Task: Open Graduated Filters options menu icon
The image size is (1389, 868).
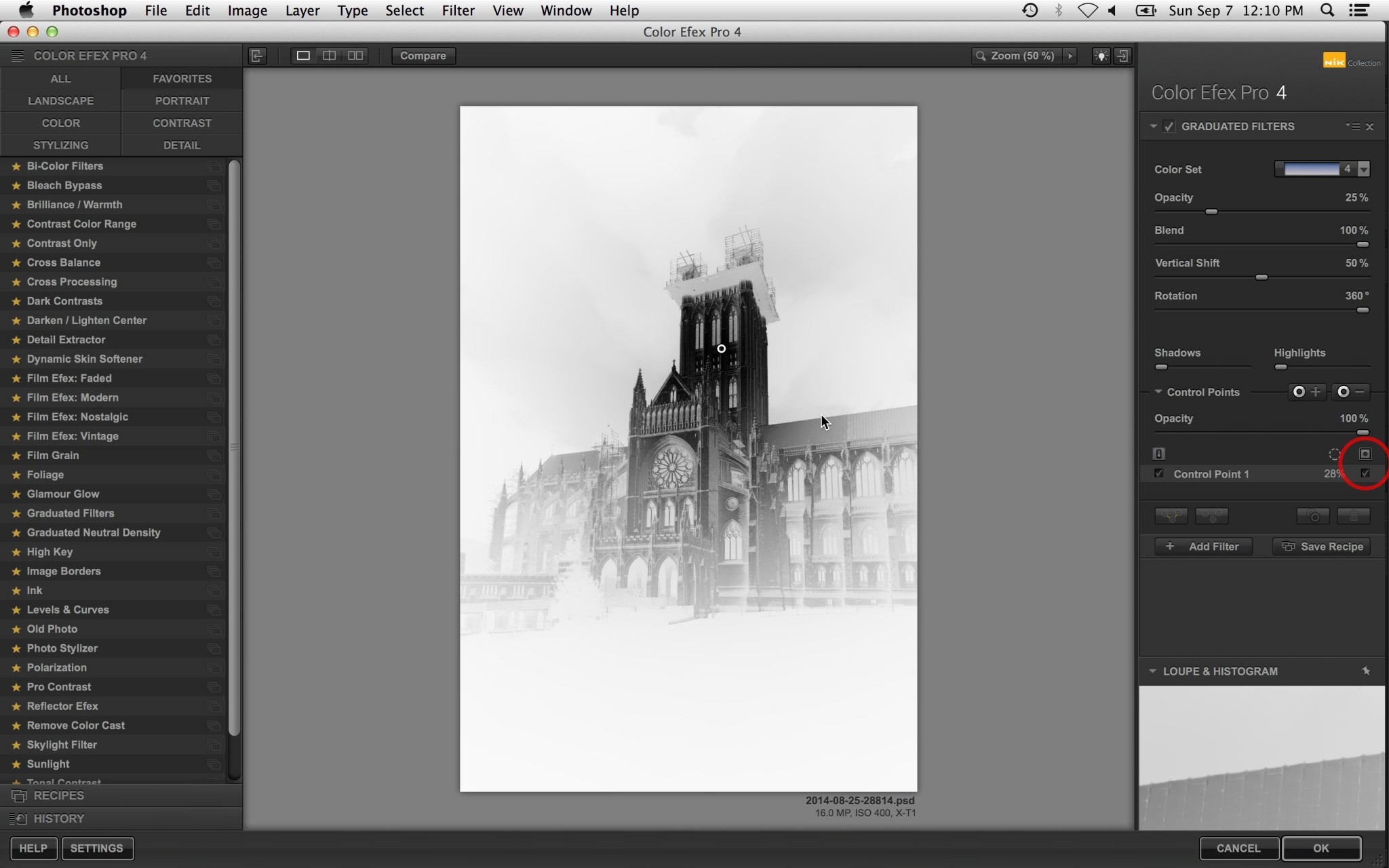Action: pyautogui.click(x=1352, y=126)
